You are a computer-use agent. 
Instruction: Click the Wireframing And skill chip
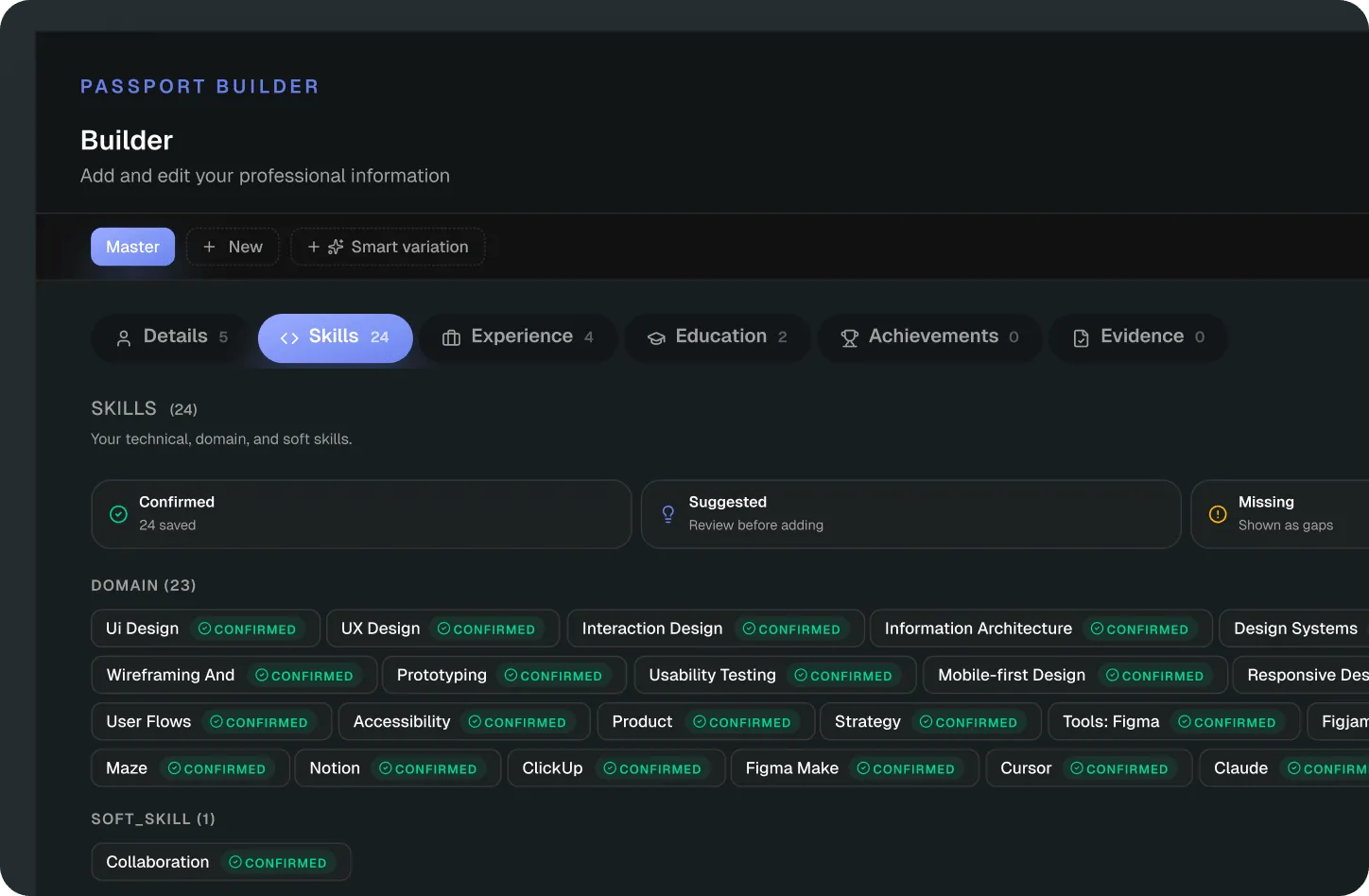tap(234, 675)
